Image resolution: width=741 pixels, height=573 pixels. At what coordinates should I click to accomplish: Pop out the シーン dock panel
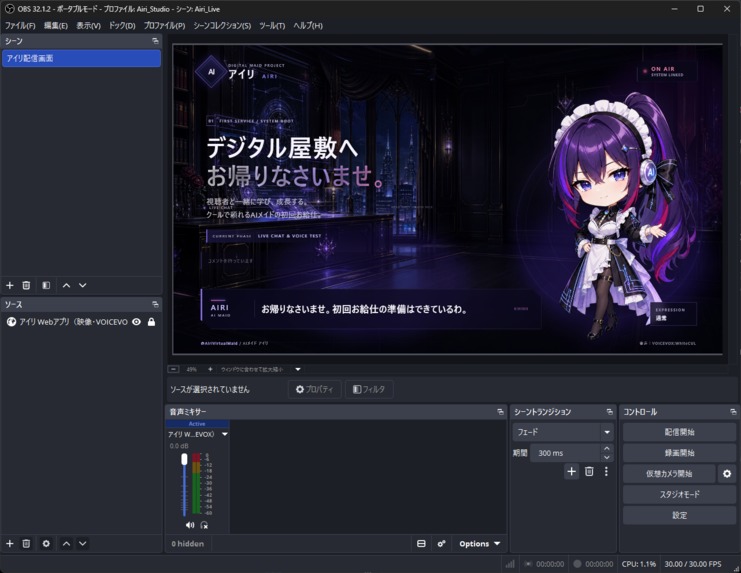pos(155,41)
